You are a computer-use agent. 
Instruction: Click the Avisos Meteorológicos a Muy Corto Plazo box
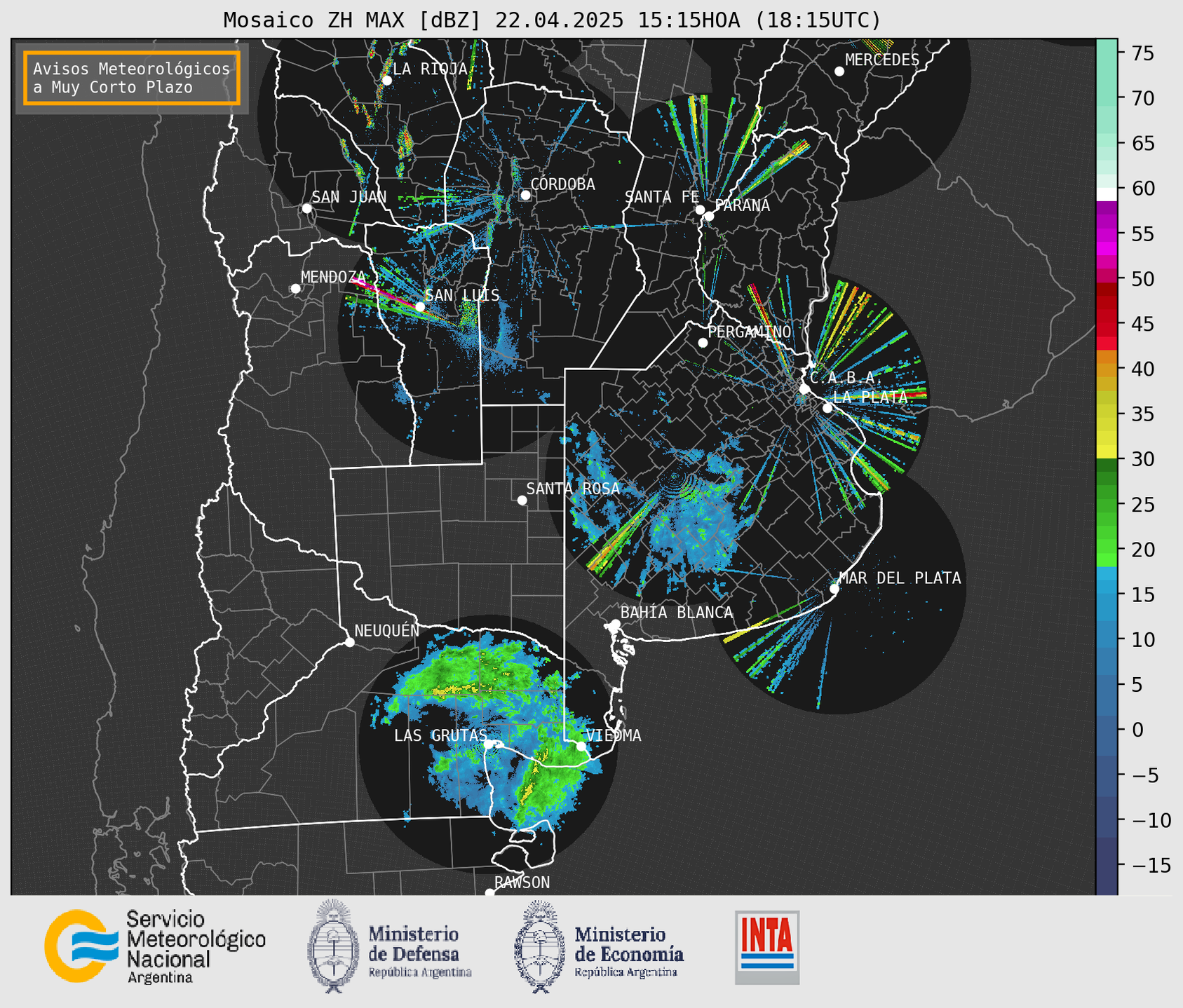(x=132, y=77)
